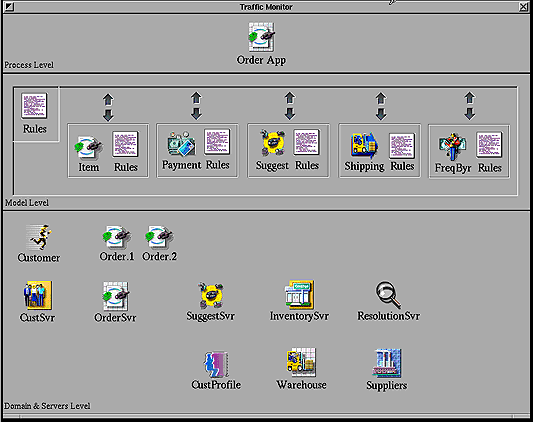Select the CustProfile icon
The height and width of the screenshot is (422, 533).
coord(216,365)
